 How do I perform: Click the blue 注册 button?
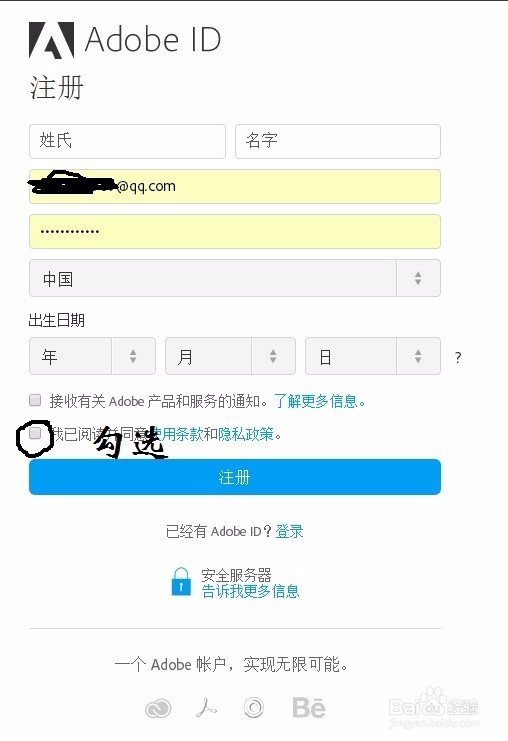[x=235, y=477]
